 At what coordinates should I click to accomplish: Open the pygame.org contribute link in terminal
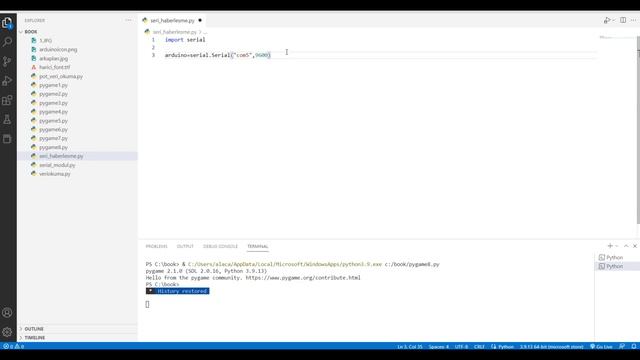303,278
